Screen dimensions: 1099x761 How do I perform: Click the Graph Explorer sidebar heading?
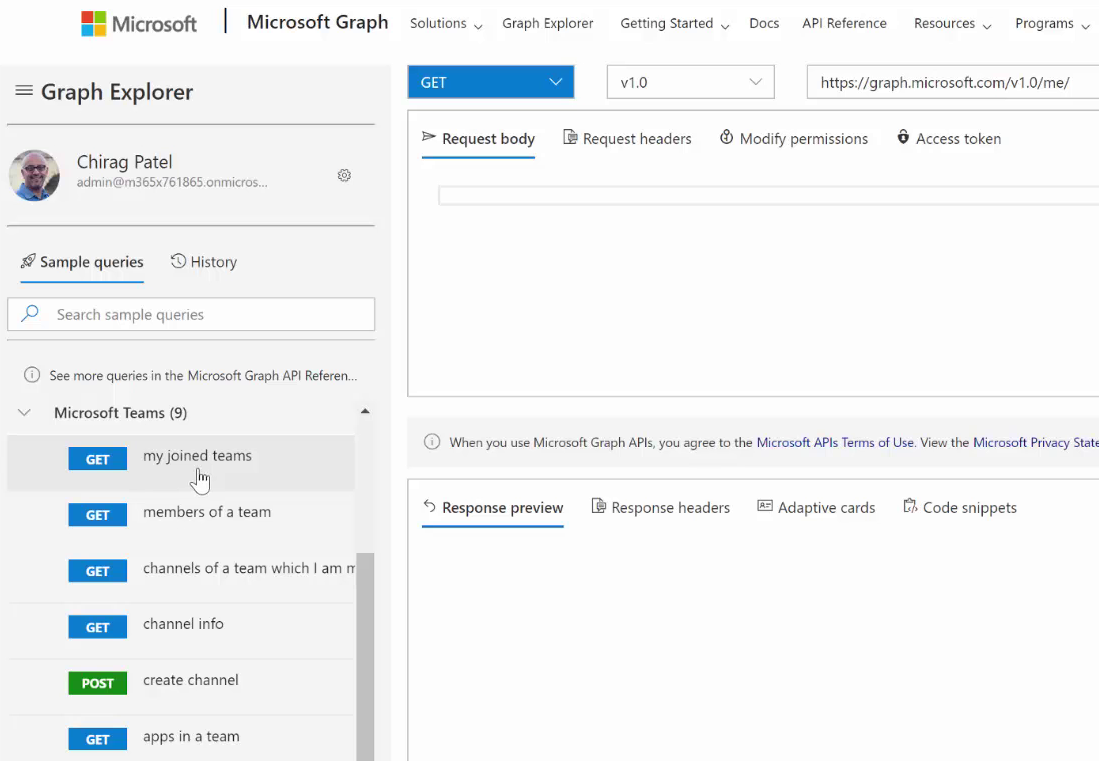pyautogui.click(x=117, y=92)
